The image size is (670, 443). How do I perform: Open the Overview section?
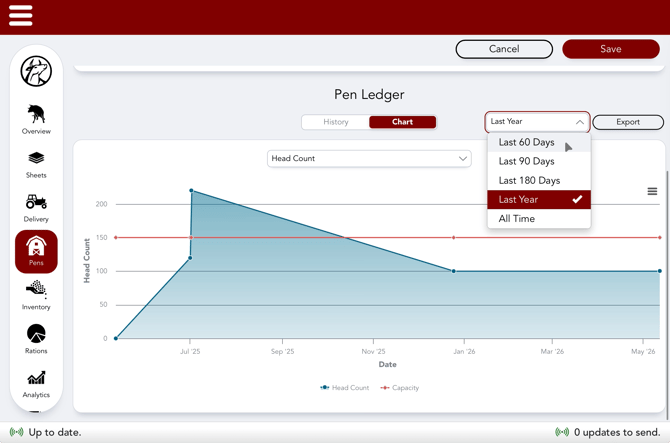36,119
